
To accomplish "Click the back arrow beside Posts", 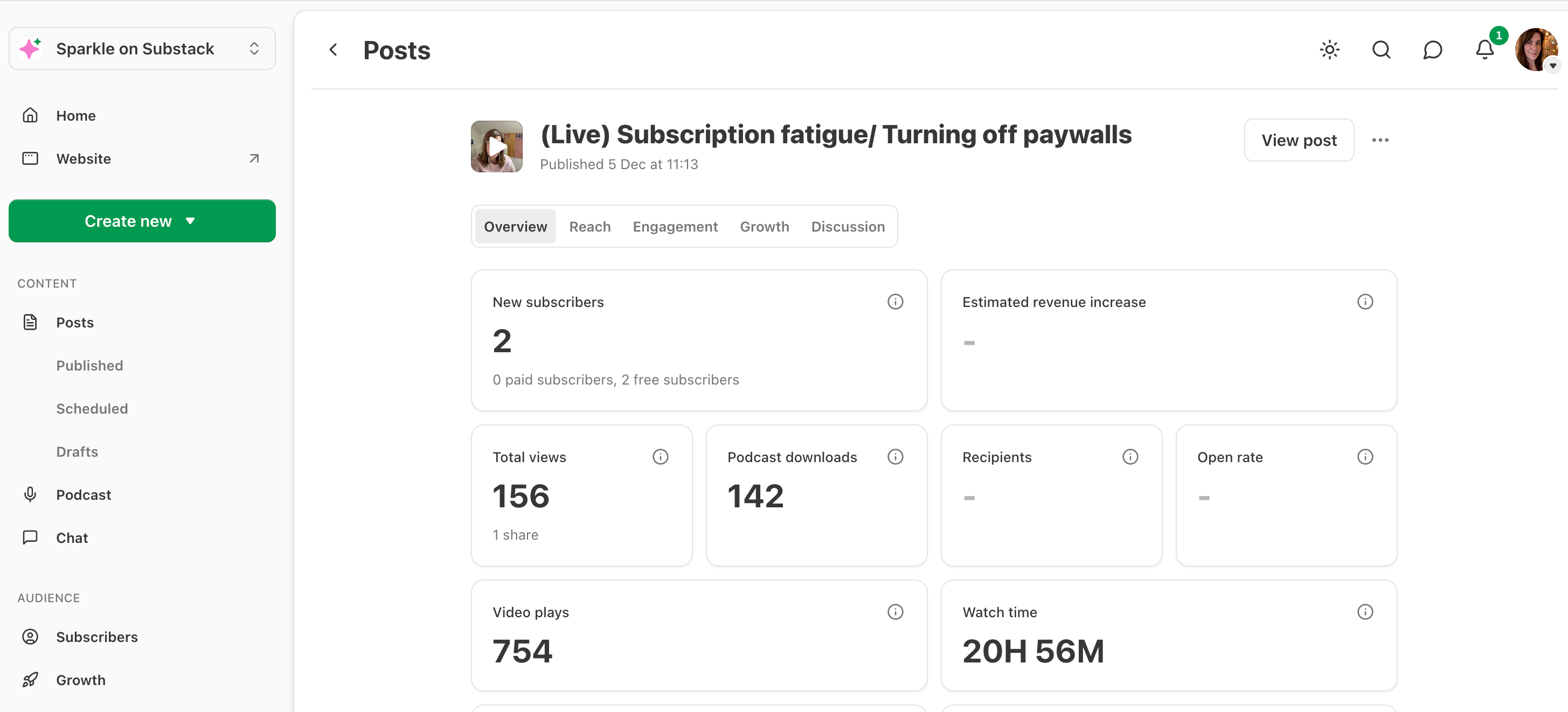I will pos(333,50).
